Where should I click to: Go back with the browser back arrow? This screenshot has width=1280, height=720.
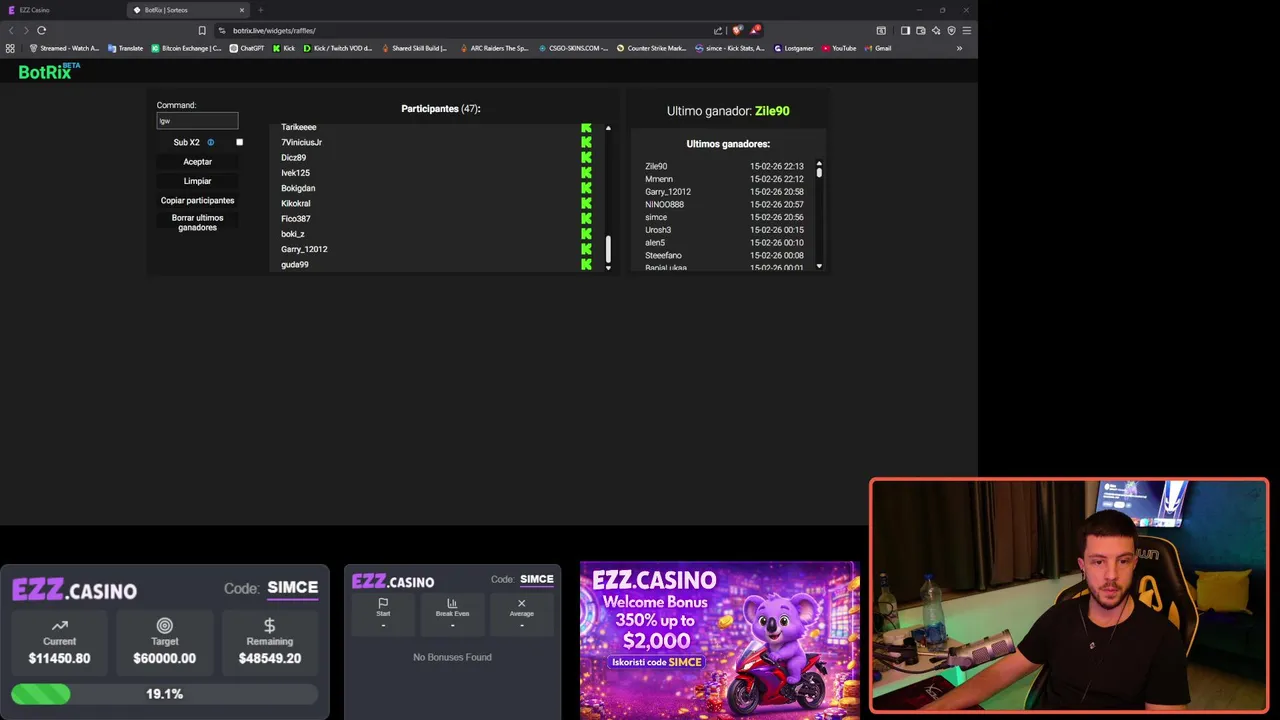click(x=12, y=30)
